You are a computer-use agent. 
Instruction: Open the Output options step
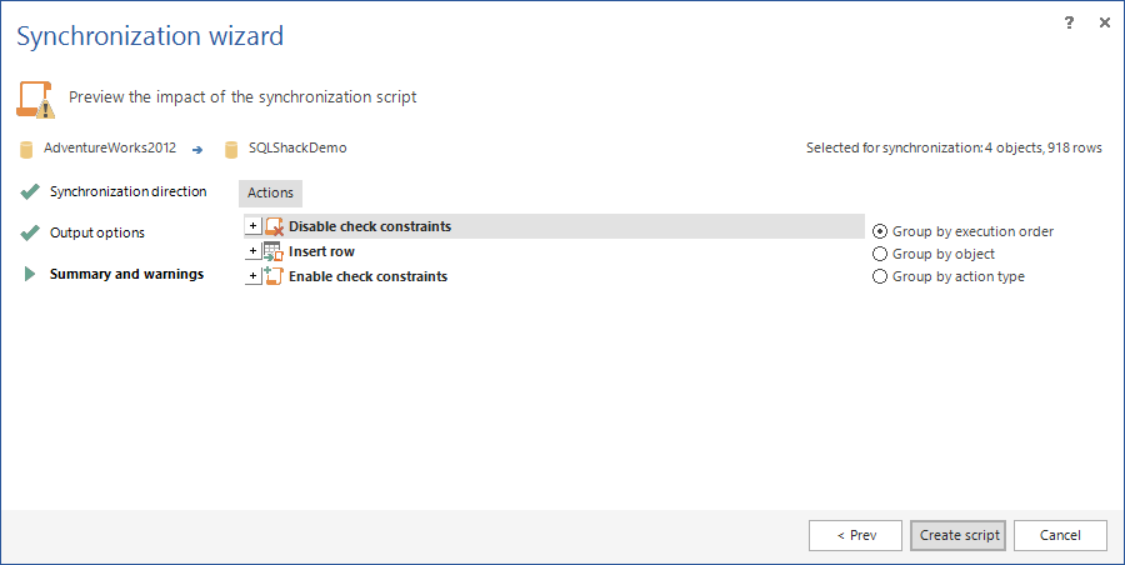tap(97, 233)
